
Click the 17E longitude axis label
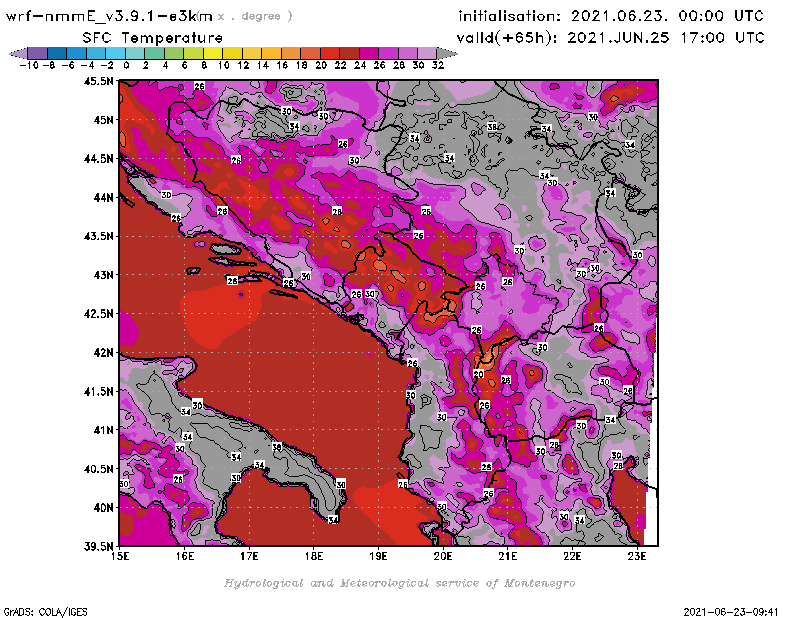tap(249, 556)
